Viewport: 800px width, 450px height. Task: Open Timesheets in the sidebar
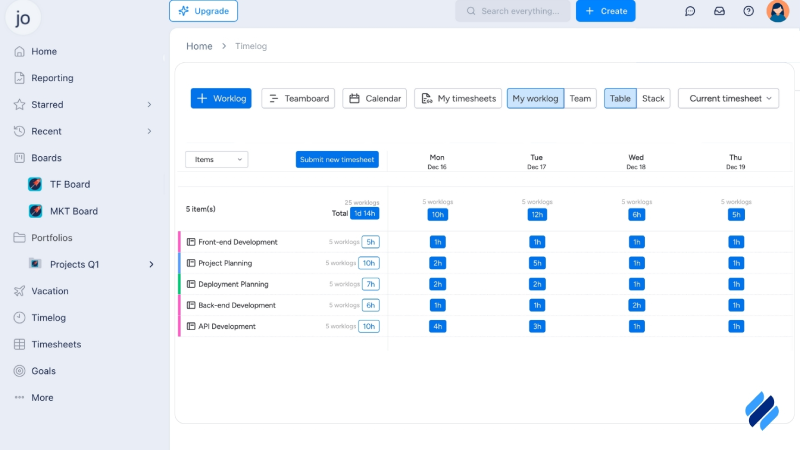(56, 344)
